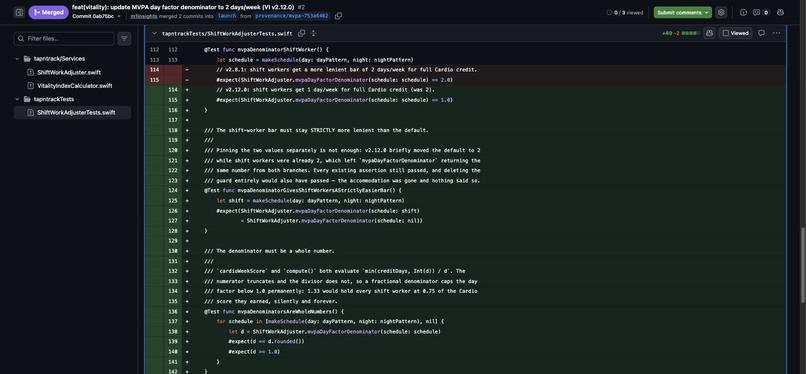Click the 'mvpaDenominatorShiftWorker' test function line
The image size is (806, 374).
pyautogui.click(x=266, y=50)
